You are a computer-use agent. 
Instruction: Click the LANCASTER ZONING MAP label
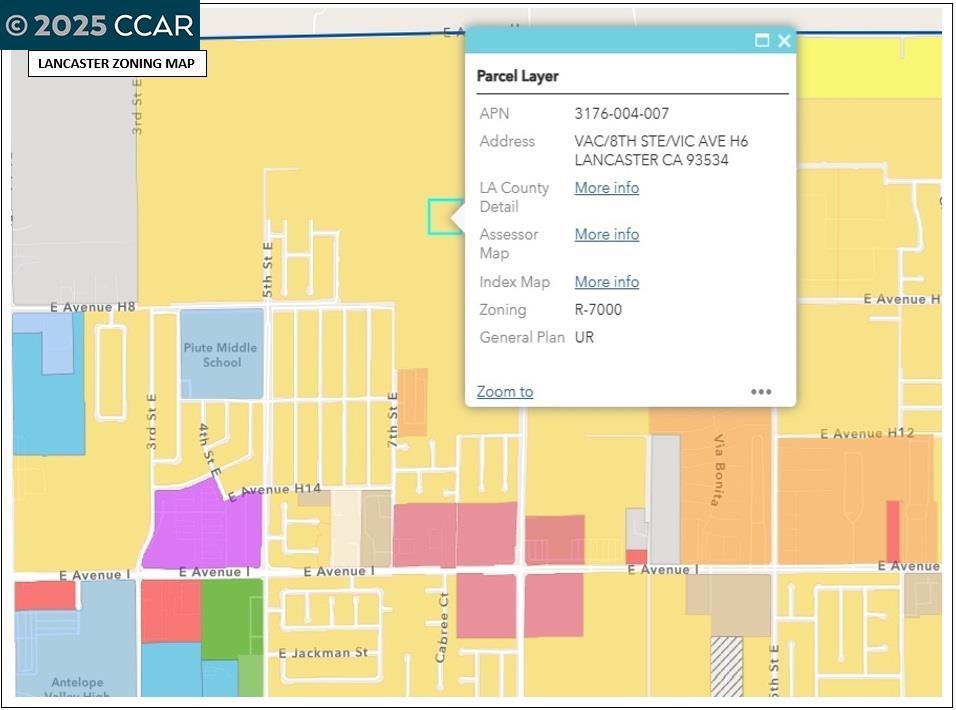(x=118, y=63)
